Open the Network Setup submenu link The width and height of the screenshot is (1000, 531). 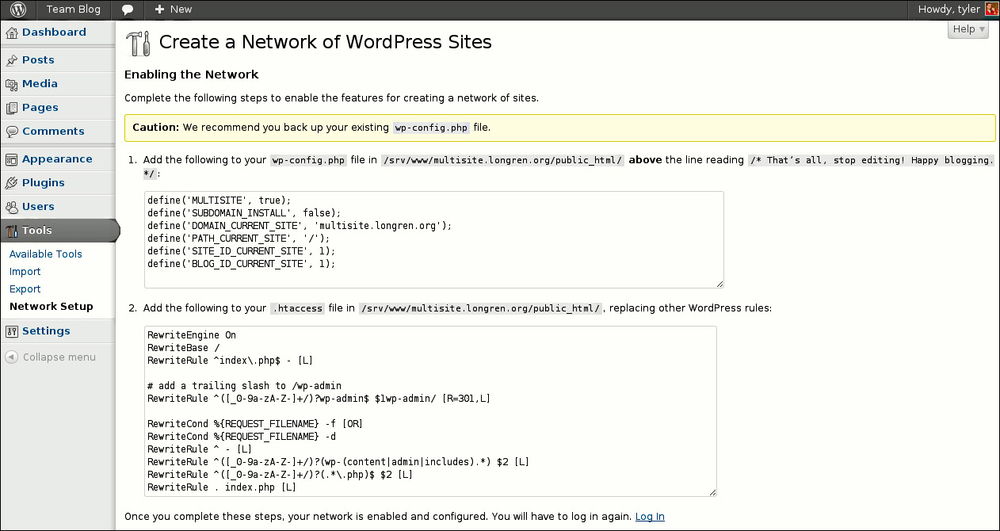click(51, 307)
